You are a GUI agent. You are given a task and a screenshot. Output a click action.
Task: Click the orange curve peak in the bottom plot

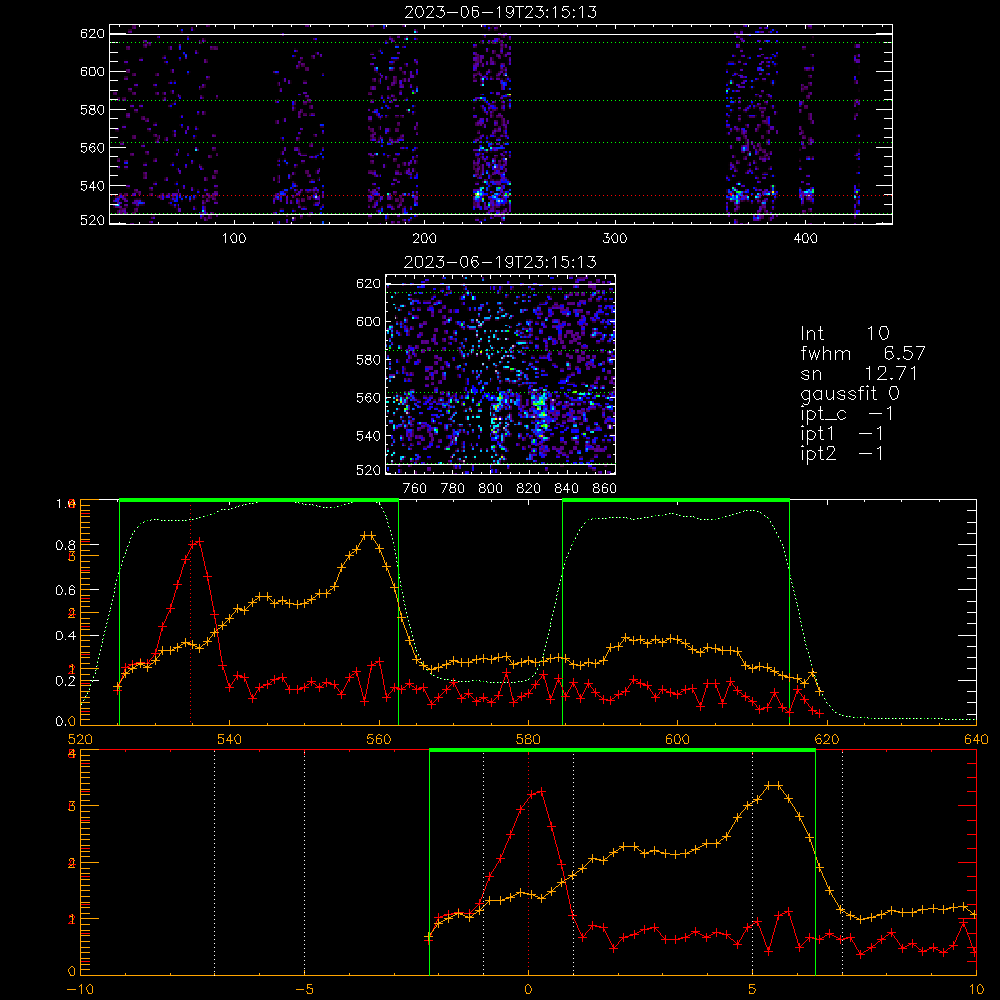773,785
